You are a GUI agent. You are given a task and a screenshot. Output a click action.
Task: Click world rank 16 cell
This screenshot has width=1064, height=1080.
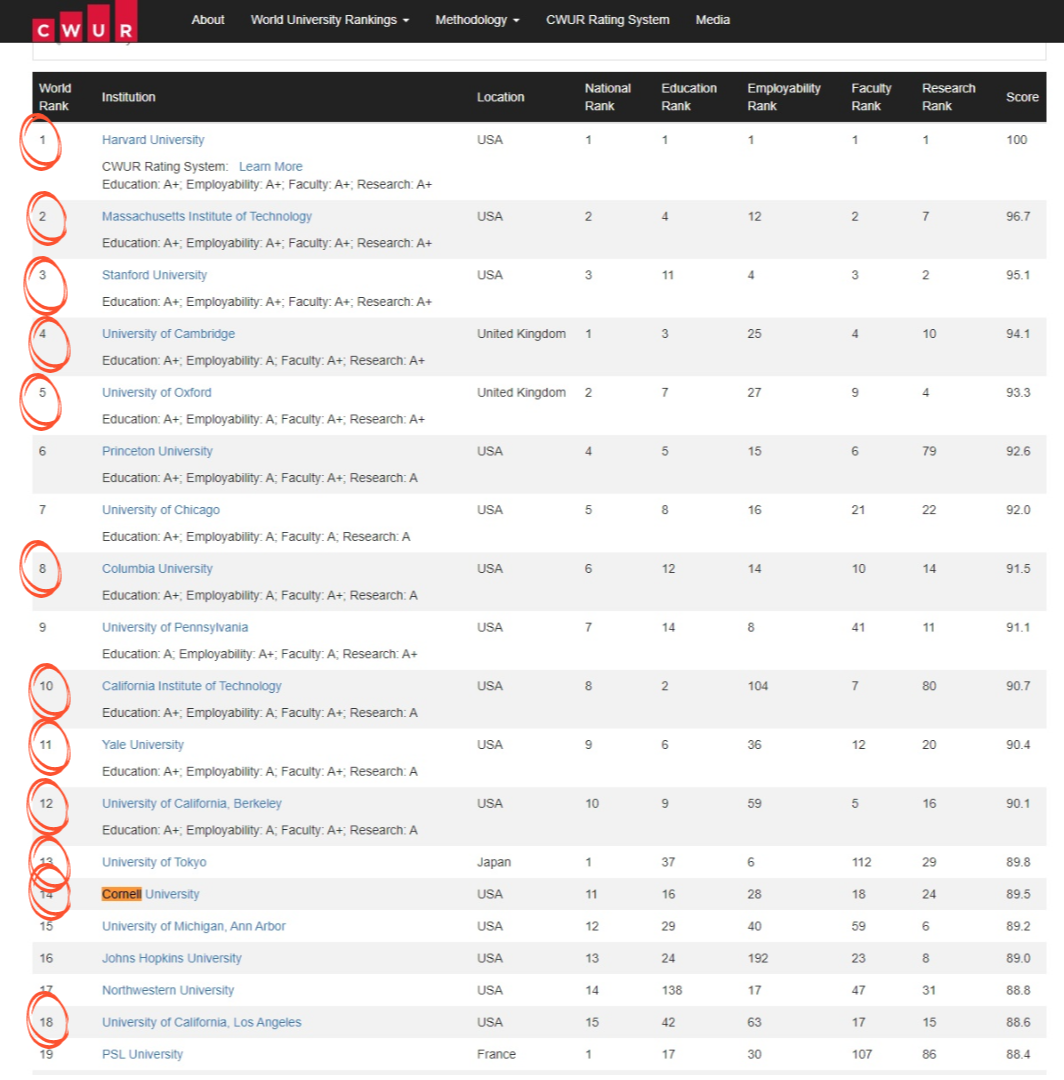click(46, 958)
